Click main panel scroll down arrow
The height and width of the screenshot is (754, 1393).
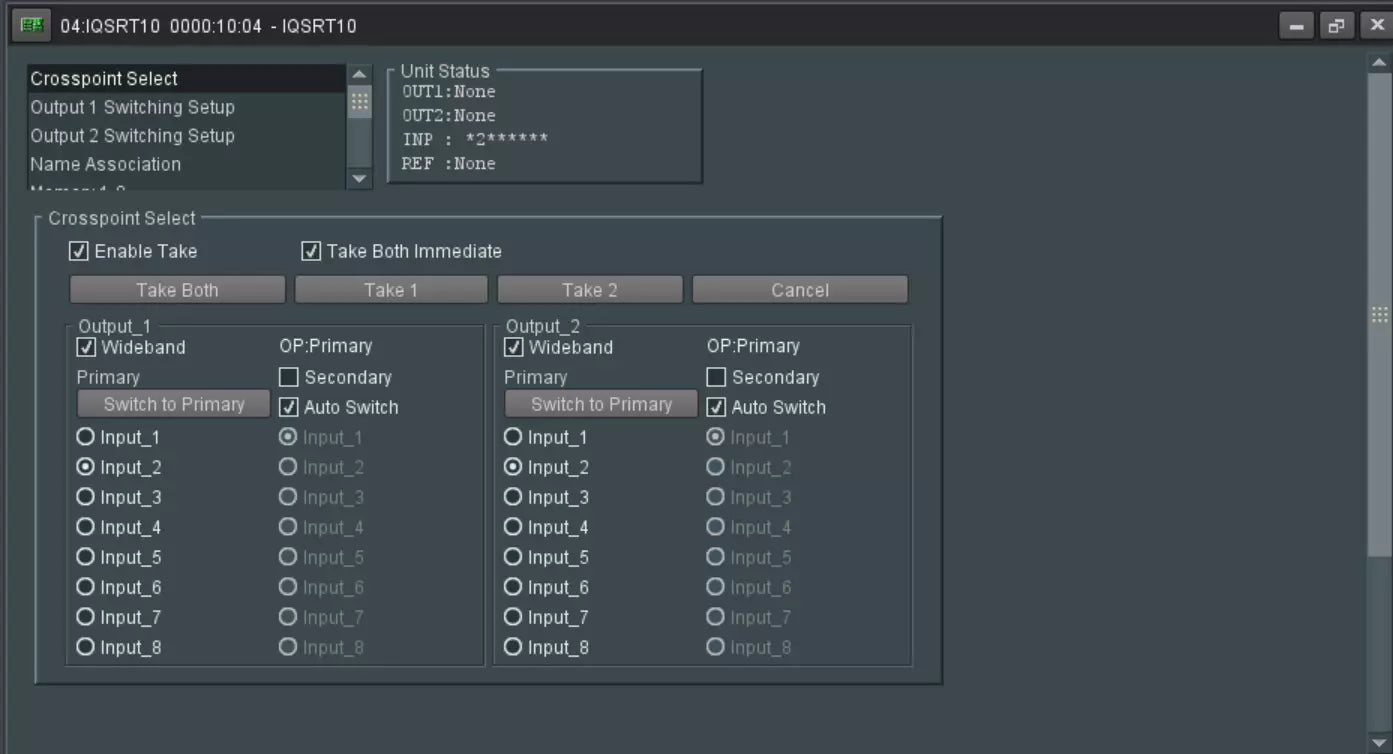[1380, 742]
